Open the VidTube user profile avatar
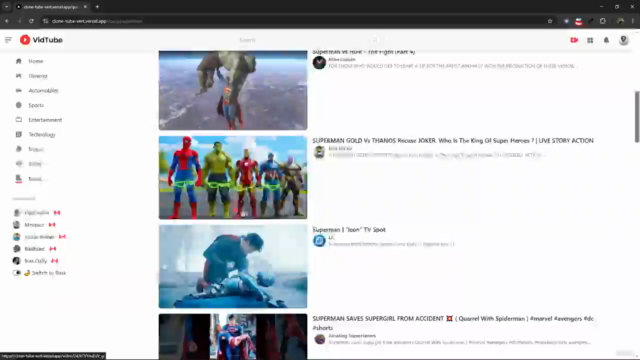The height and width of the screenshot is (360, 640). pos(623,40)
